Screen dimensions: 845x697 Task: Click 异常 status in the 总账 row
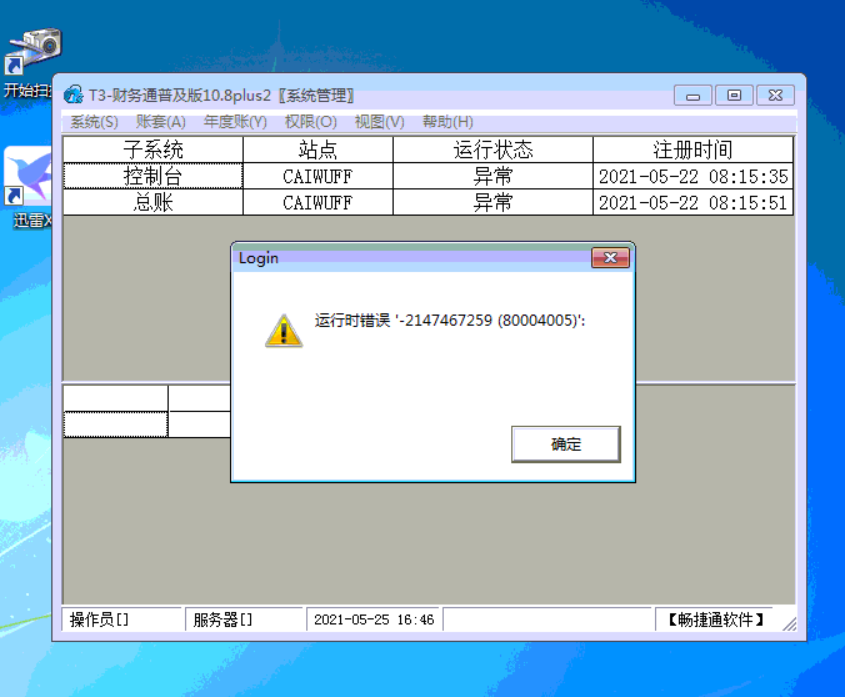(x=493, y=202)
